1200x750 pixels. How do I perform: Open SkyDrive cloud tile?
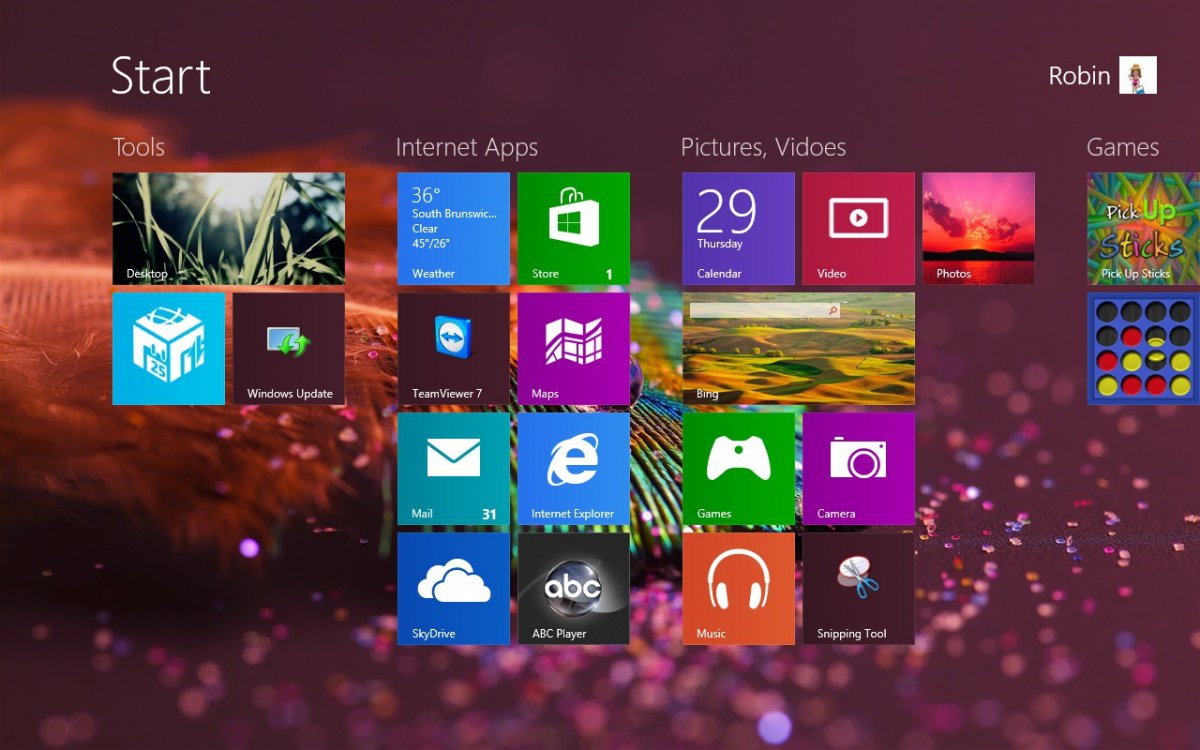(x=453, y=588)
